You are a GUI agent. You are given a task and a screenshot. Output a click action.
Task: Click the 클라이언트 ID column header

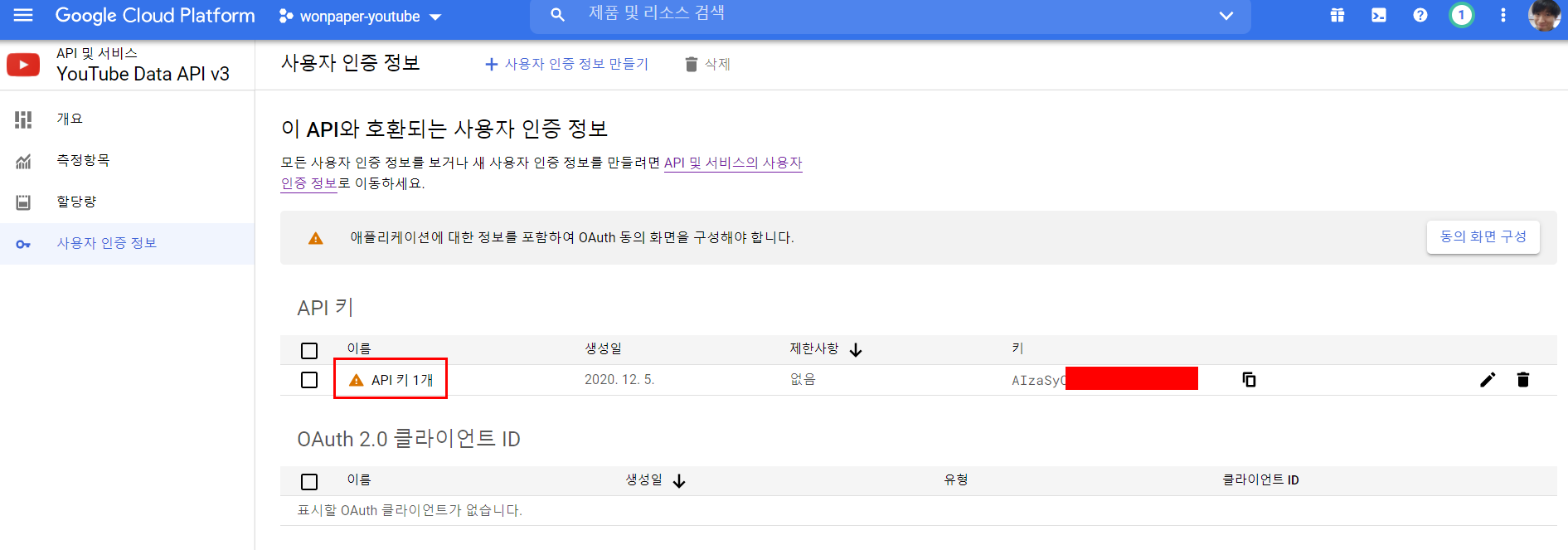pyautogui.click(x=1260, y=479)
